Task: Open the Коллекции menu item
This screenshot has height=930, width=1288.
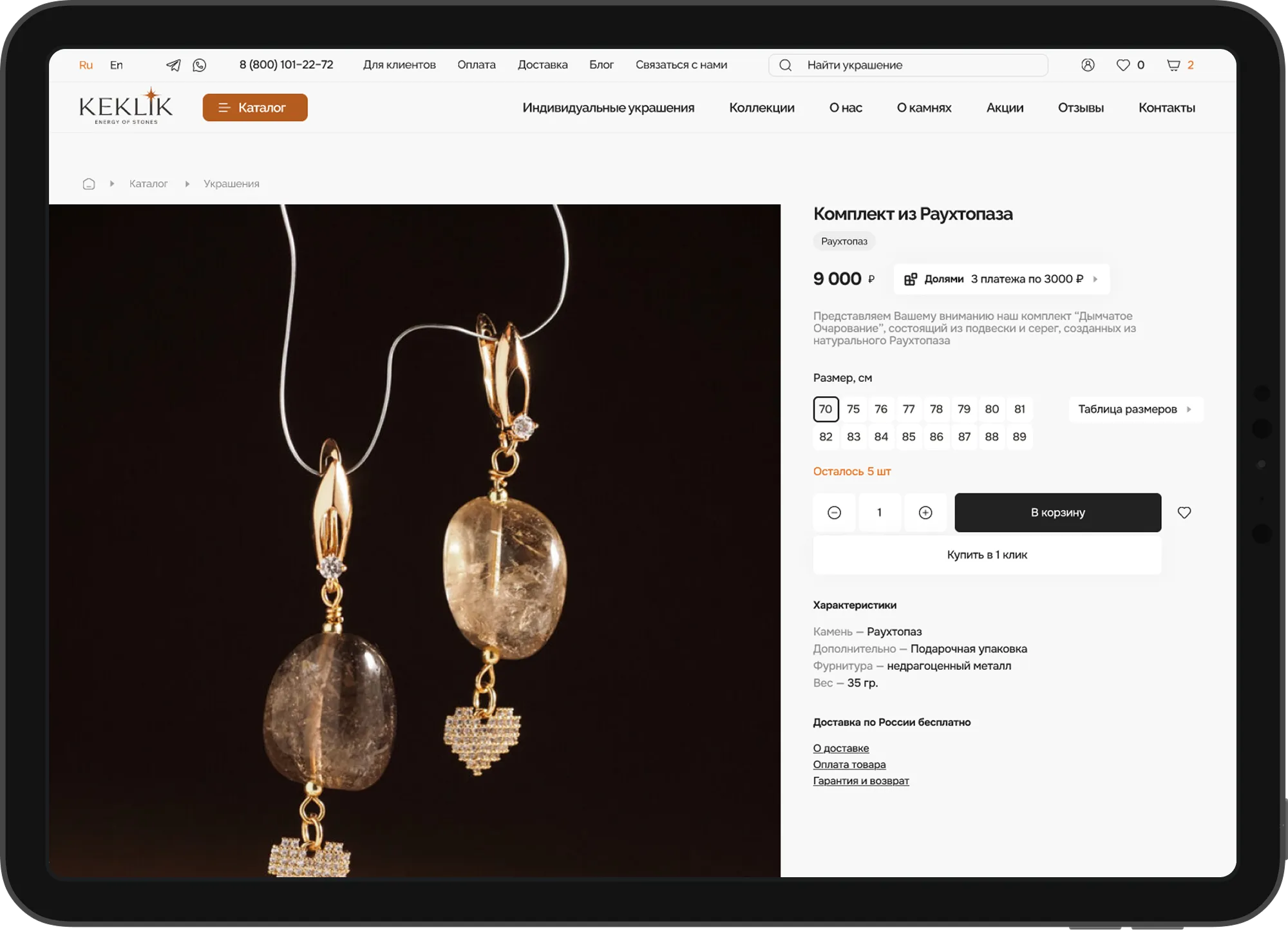Action: 761,108
